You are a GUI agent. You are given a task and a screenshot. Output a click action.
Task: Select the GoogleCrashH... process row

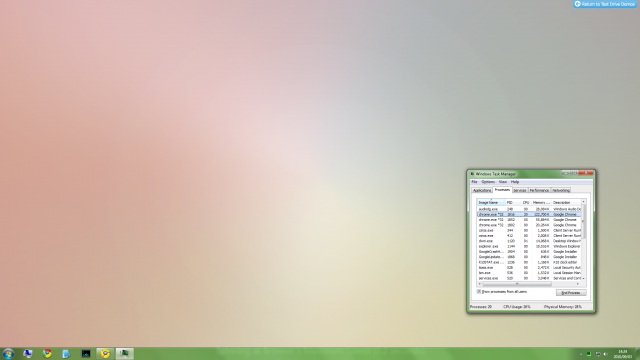(x=529, y=251)
